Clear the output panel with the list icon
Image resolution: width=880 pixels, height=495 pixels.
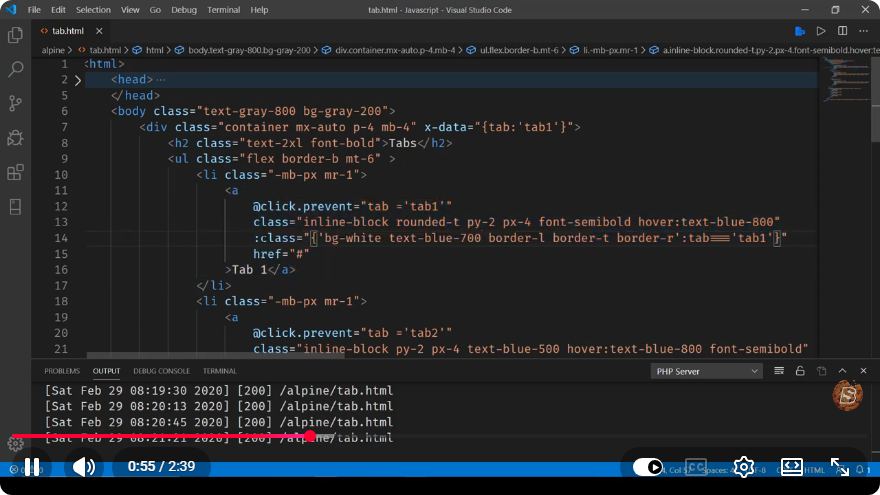pyautogui.click(x=779, y=371)
